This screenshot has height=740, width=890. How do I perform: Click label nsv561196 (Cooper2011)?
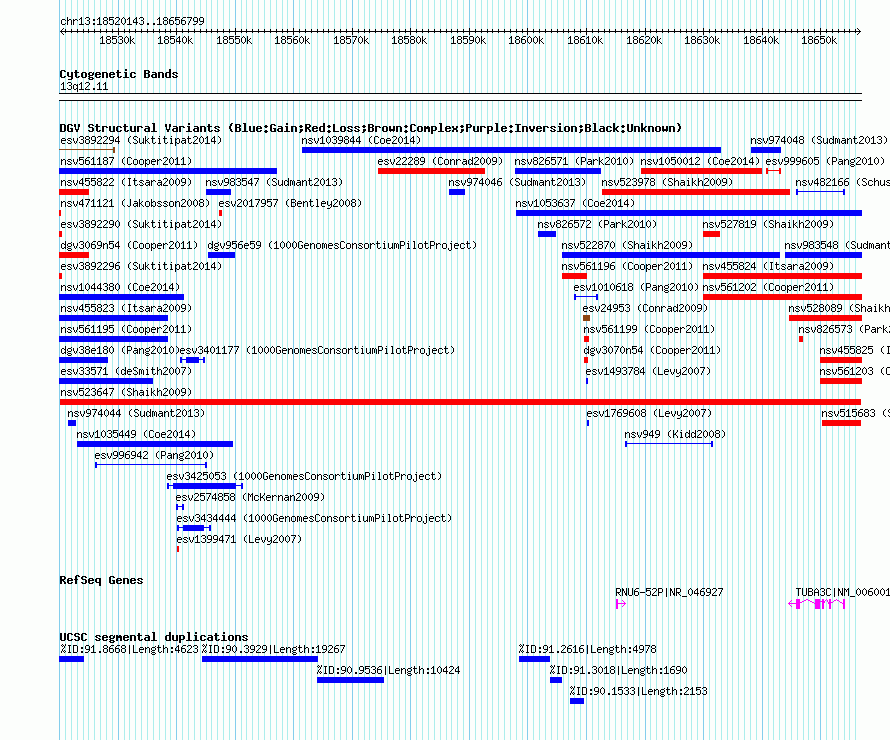[x=627, y=266]
